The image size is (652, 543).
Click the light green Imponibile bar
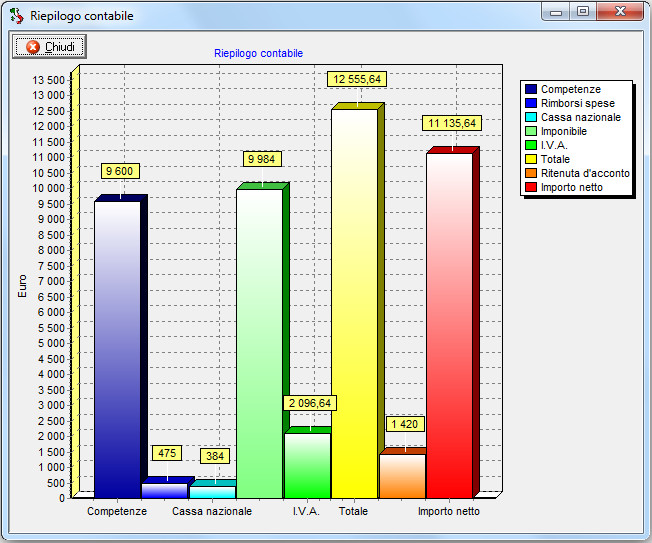(259, 343)
